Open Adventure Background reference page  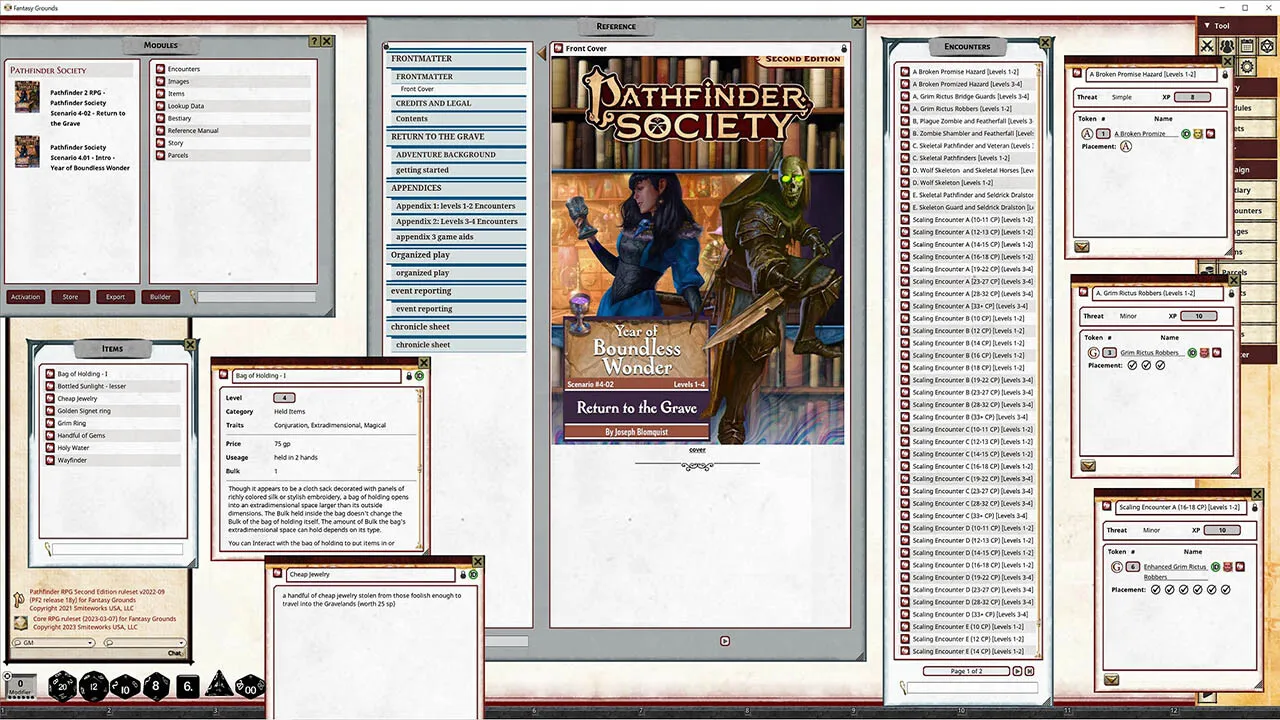pyautogui.click(x=460, y=154)
